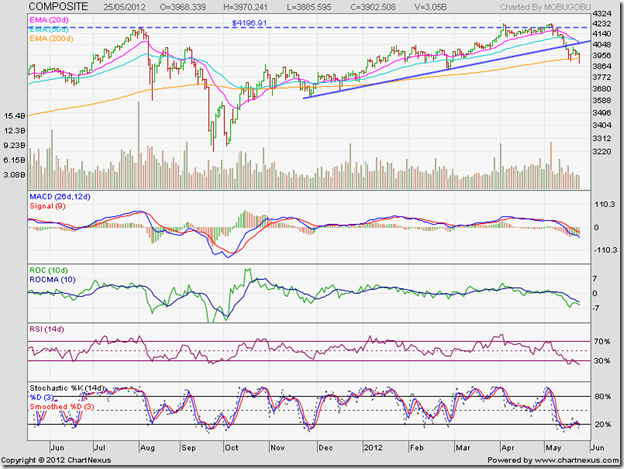
Task: Click the high value H=3970.241
Action: tap(246, 7)
